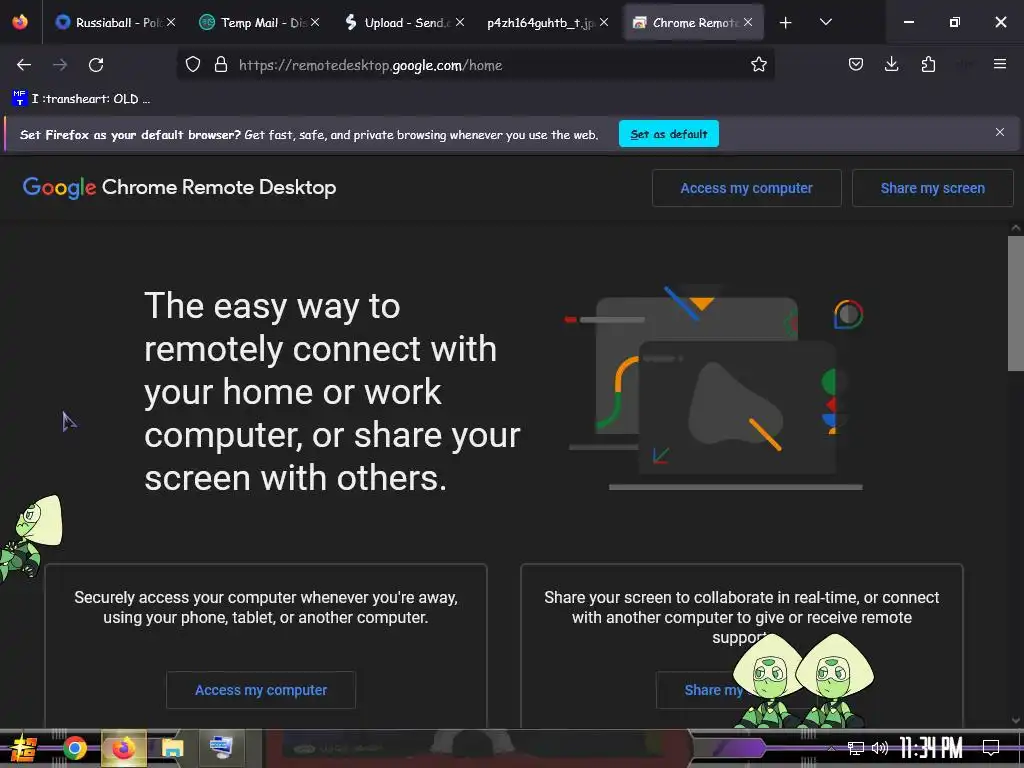This screenshot has height=768, width=1024.
Task: Close the p4zh164guhtb_t.jpg tab
Action: 603,22
